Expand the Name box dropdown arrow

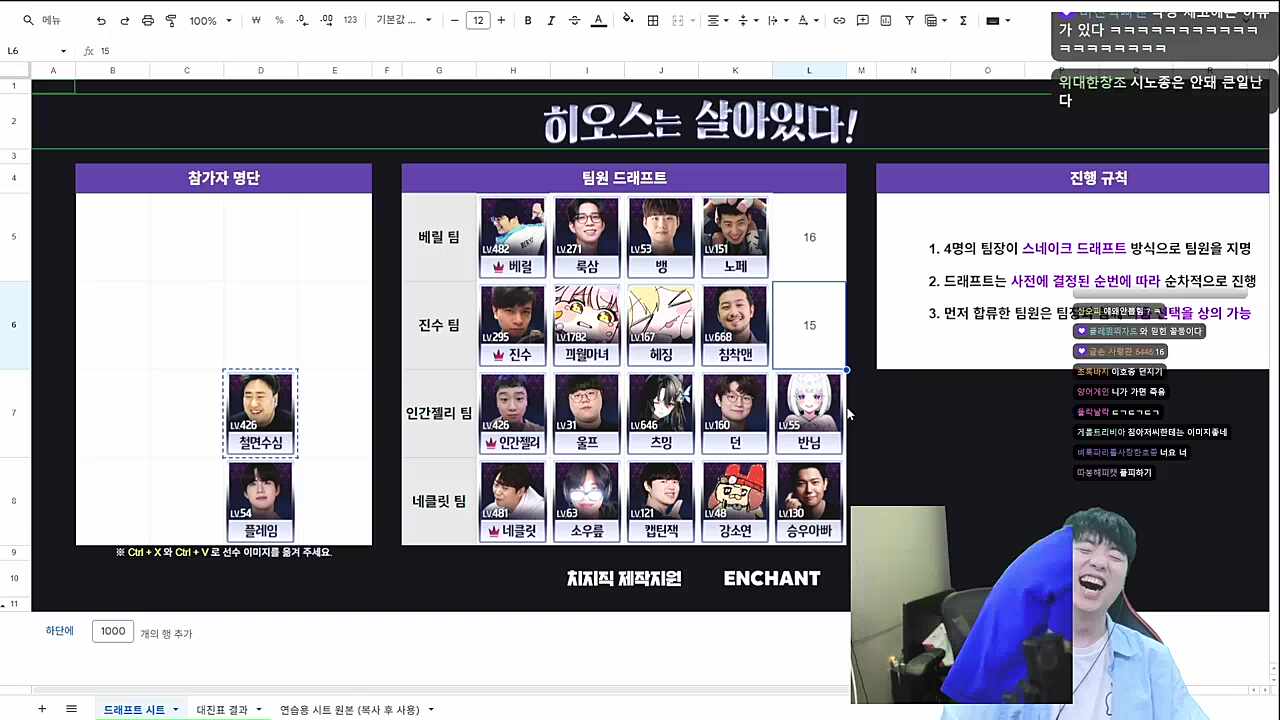click(x=63, y=51)
